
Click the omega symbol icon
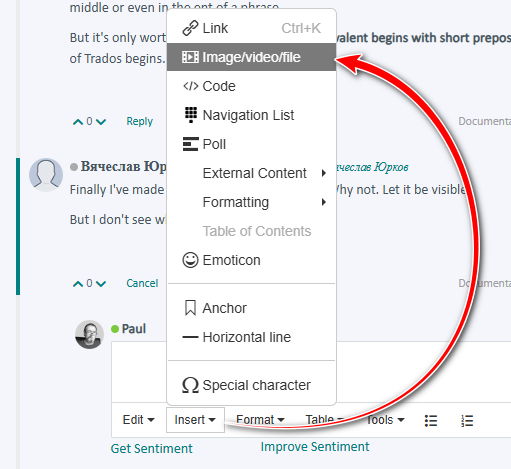190,385
